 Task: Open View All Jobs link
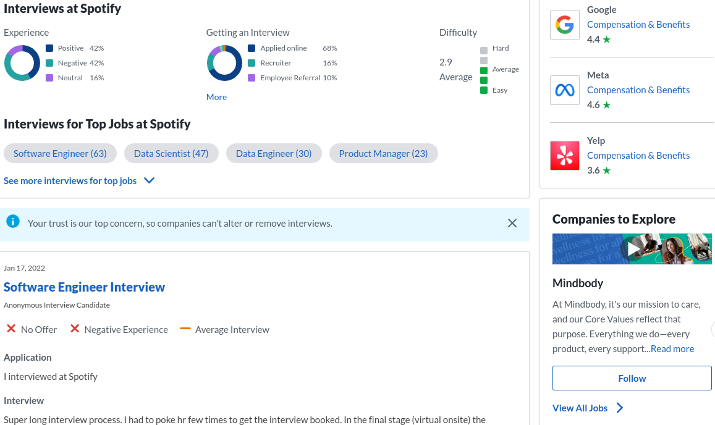click(x=580, y=408)
